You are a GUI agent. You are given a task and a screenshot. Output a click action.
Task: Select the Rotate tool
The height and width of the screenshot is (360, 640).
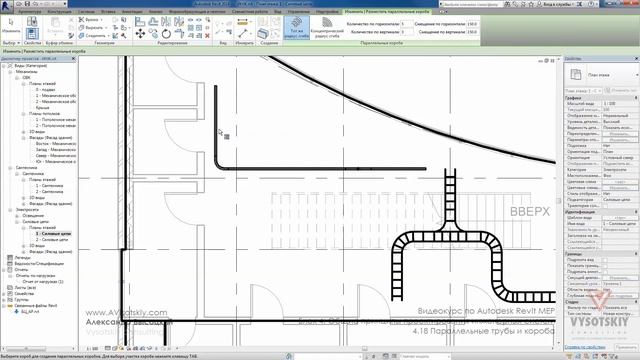click(166, 33)
